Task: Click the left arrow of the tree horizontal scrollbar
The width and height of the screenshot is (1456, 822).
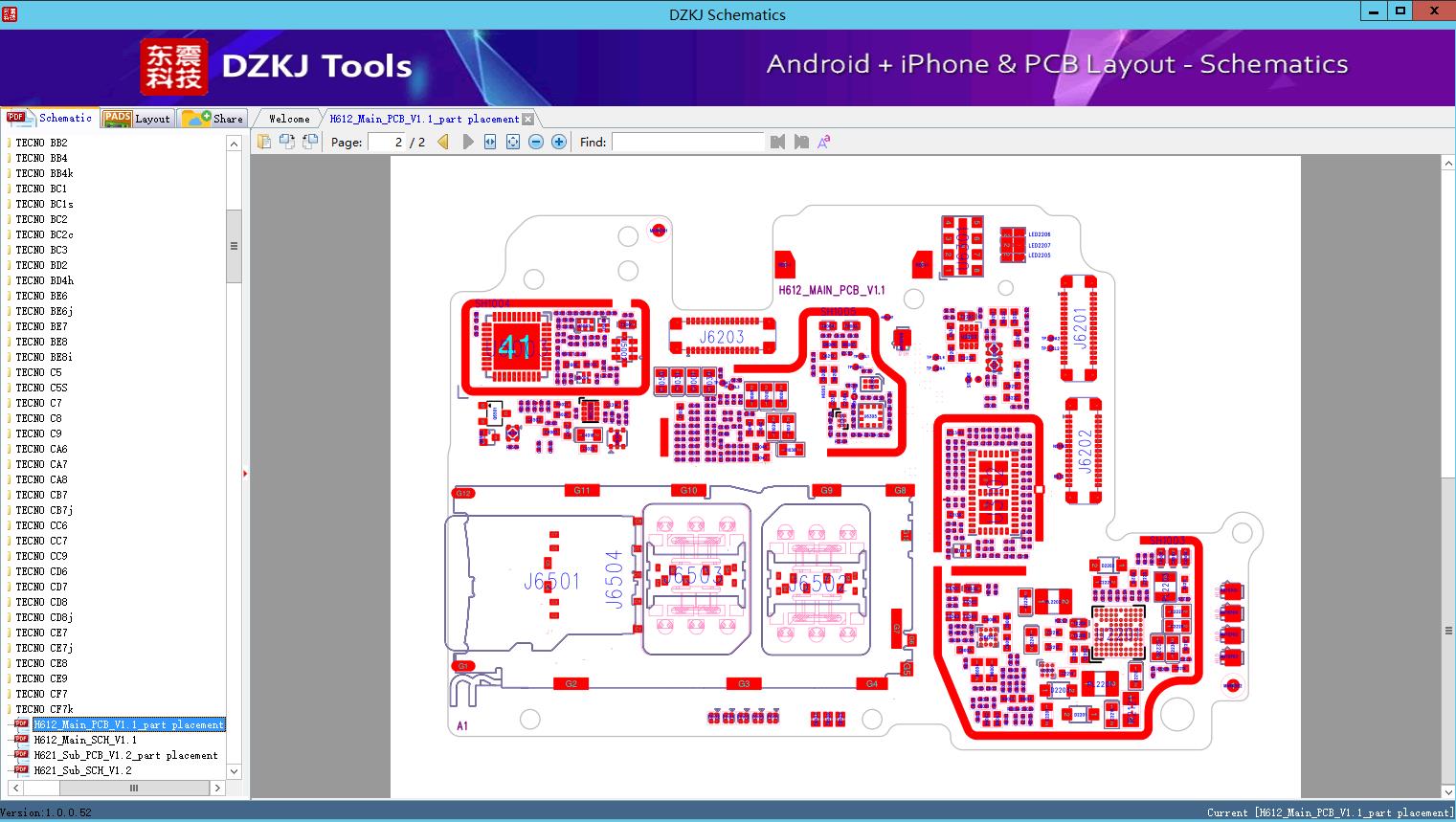Action: coord(14,788)
